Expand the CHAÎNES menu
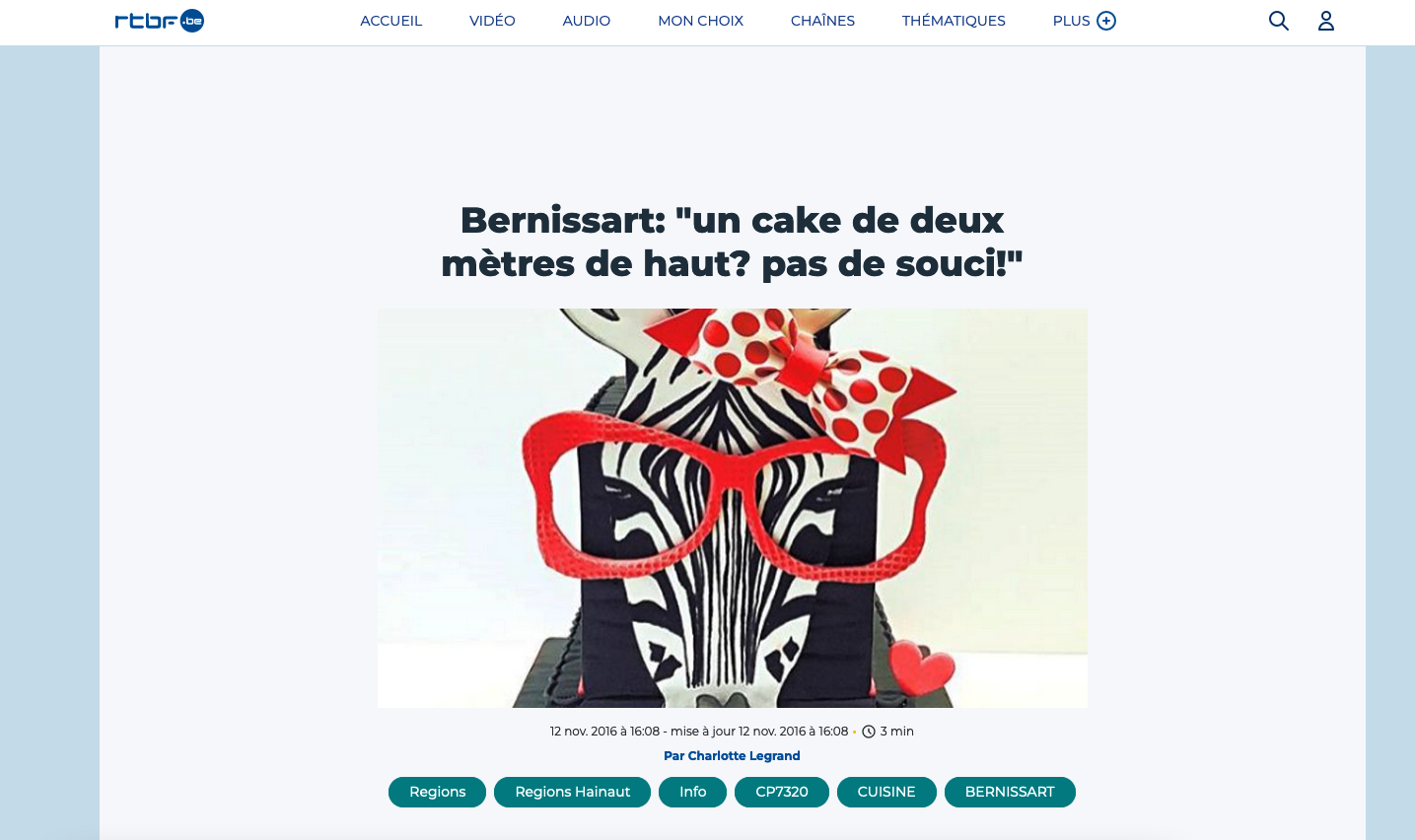Viewport: 1415px width, 840px height. (x=822, y=21)
